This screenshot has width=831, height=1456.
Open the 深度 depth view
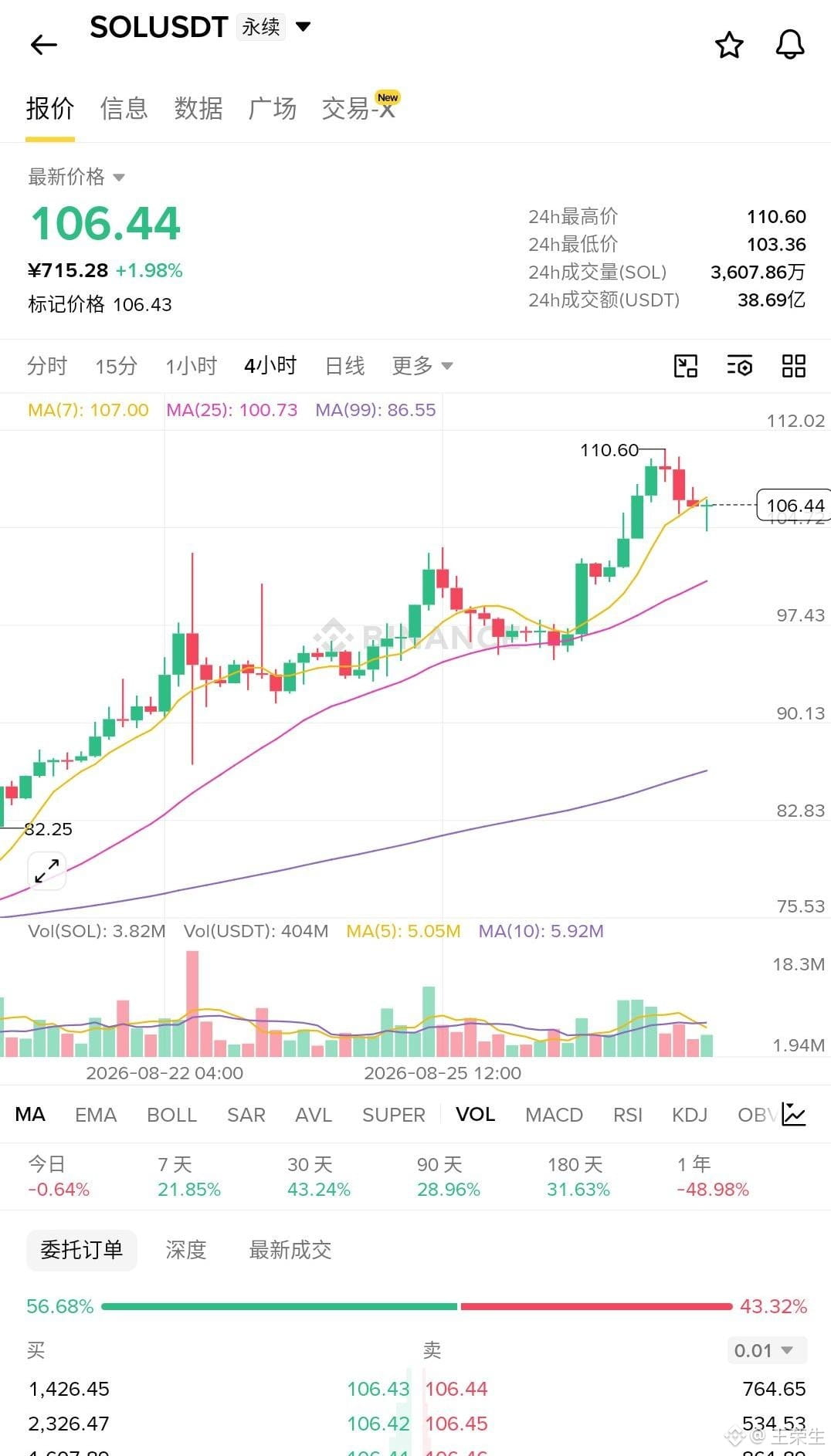(x=186, y=1250)
